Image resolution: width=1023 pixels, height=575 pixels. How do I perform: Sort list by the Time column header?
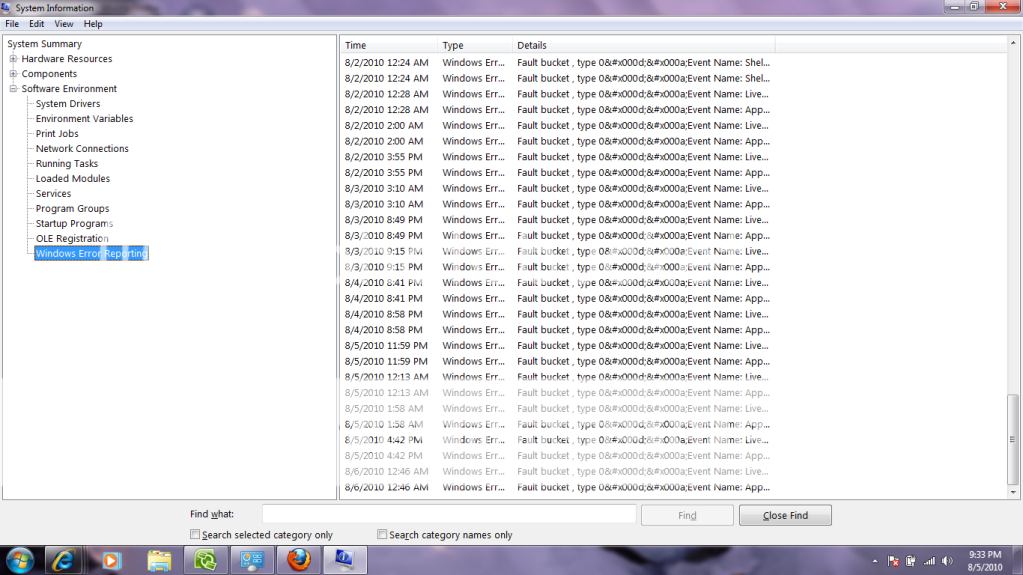pyautogui.click(x=388, y=45)
